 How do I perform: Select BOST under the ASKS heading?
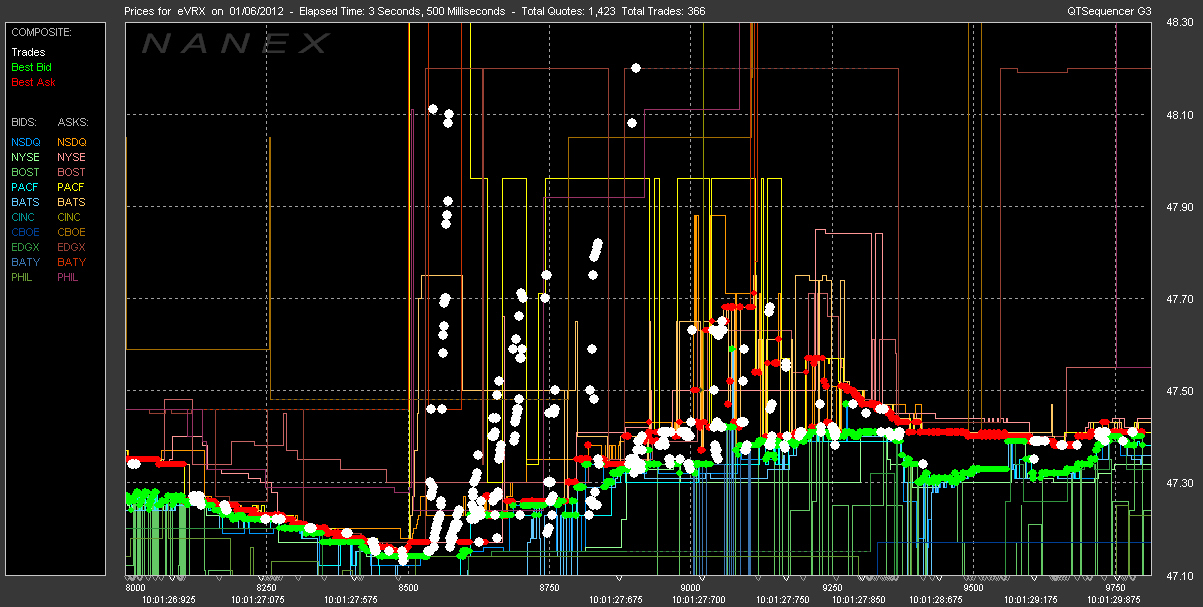[x=71, y=172]
